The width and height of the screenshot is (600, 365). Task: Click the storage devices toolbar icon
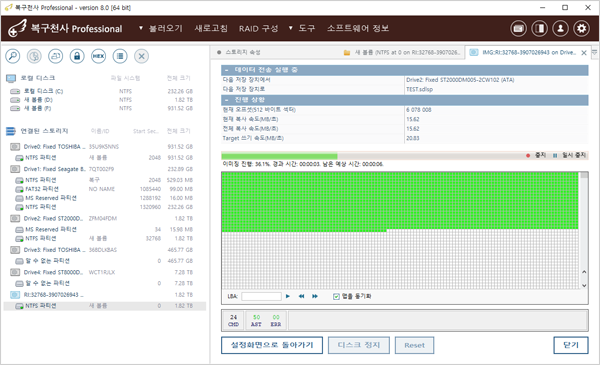point(55,56)
